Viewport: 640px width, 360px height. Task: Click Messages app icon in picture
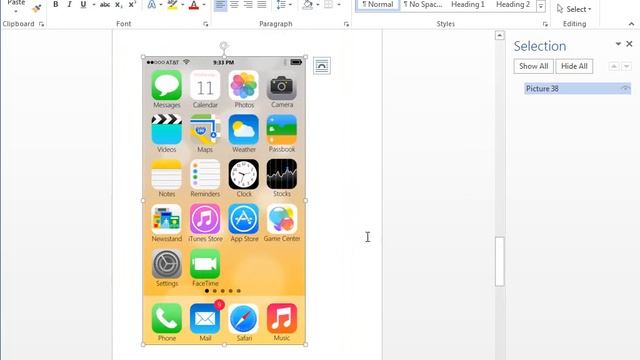click(x=167, y=85)
